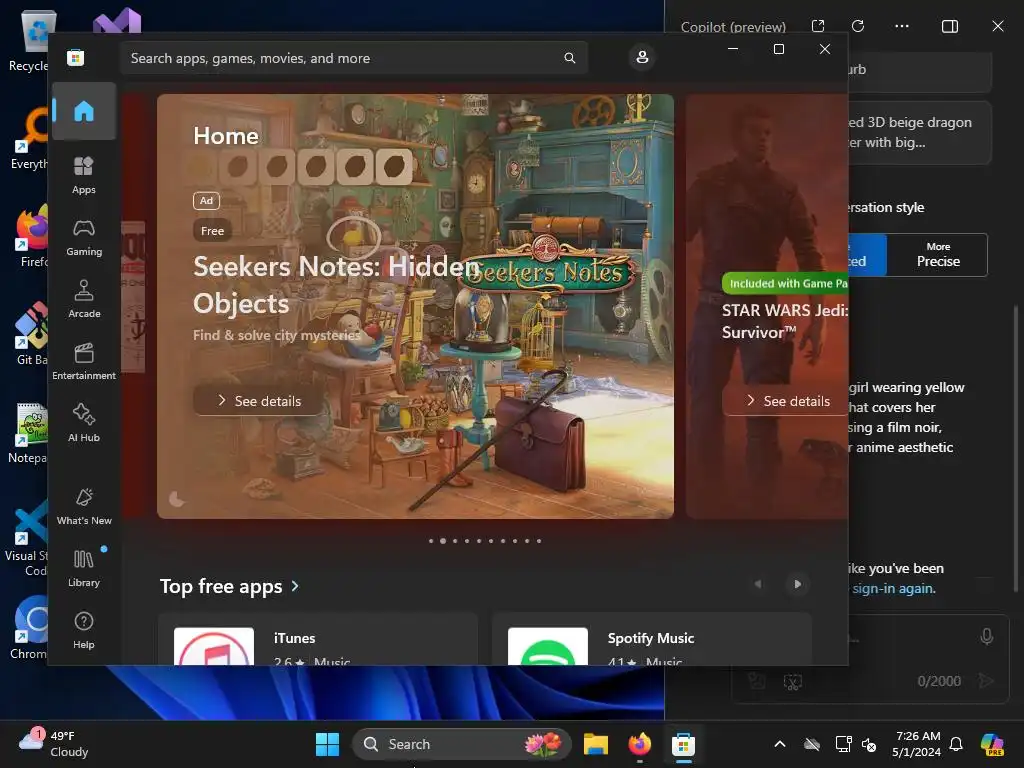This screenshot has height=768, width=1024.
Task: Open the weather widget showing 49°F
Action: point(54,744)
